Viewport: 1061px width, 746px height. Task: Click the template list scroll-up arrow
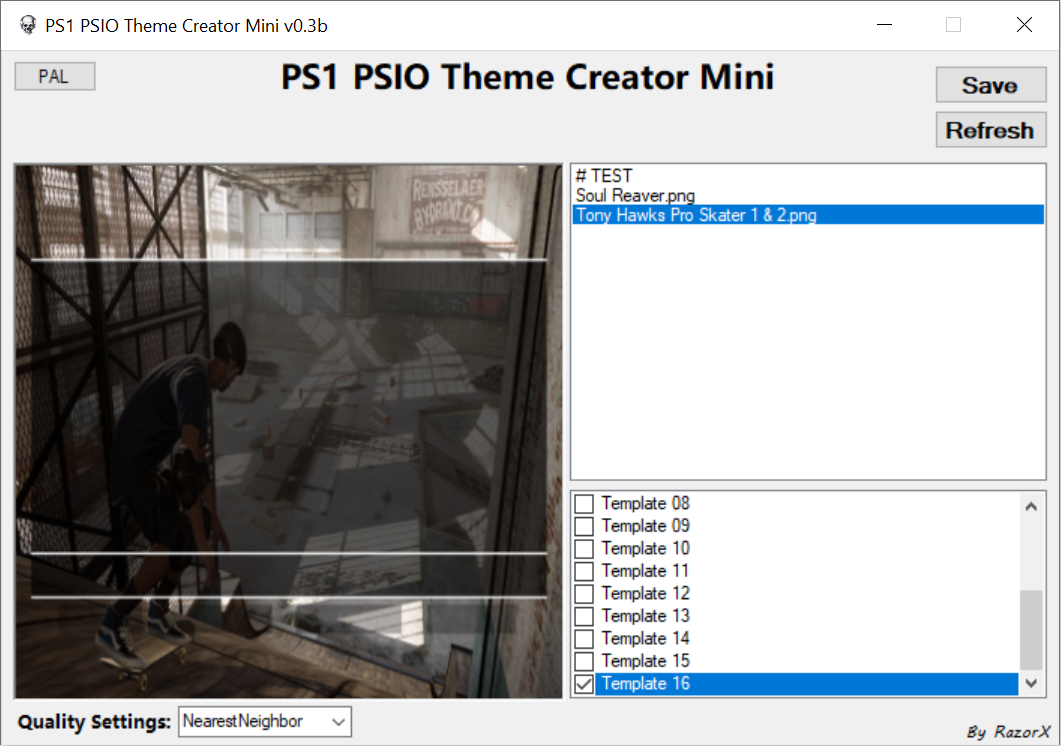pos(1031,506)
